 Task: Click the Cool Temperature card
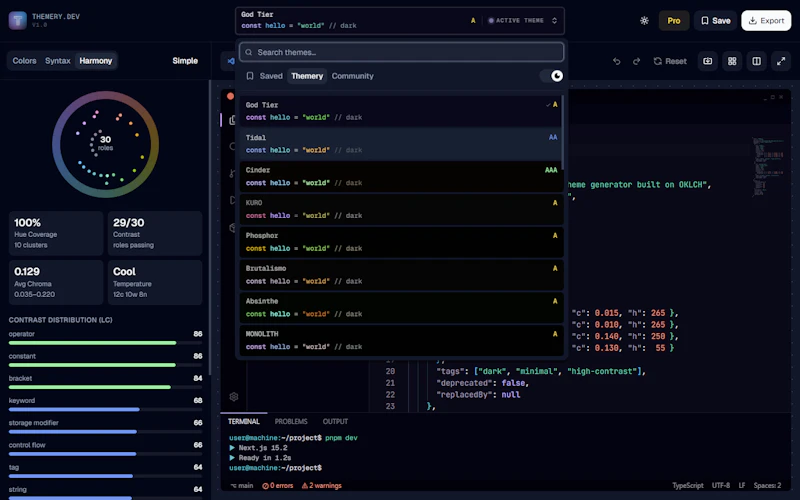pyautogui.click(x=155, y=283)
